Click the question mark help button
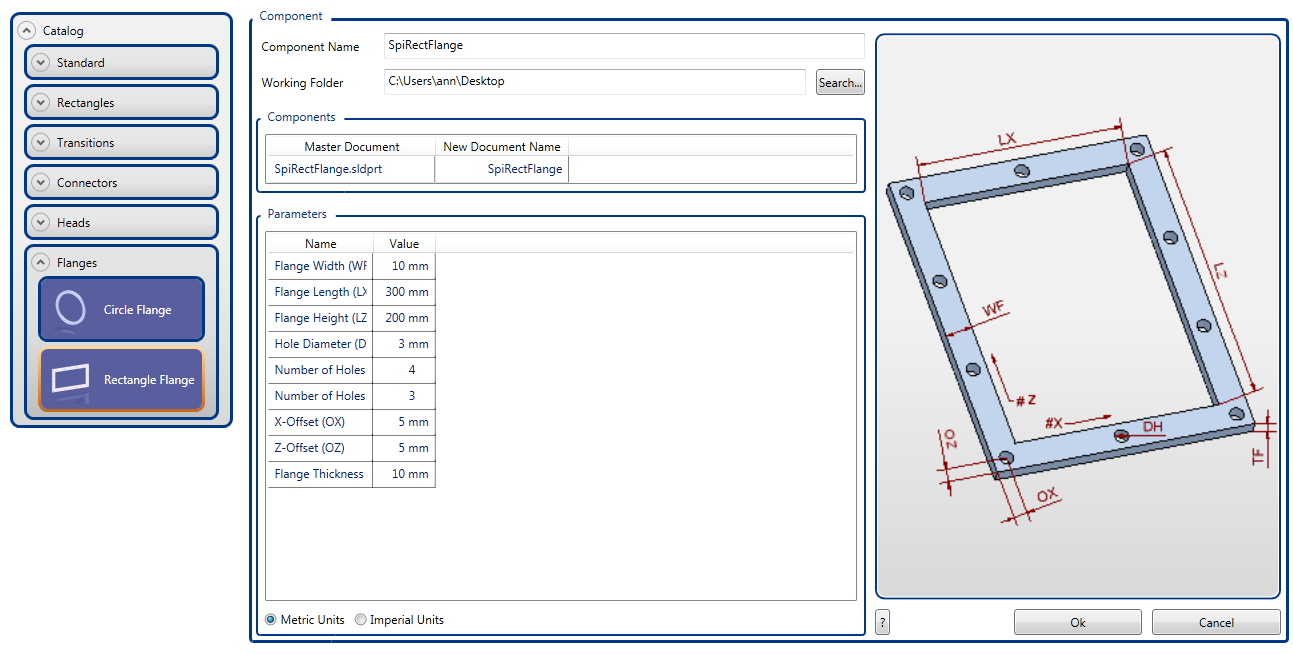Image resolution: width=1293 pixels, height=654 pixels. click(882, 622)
